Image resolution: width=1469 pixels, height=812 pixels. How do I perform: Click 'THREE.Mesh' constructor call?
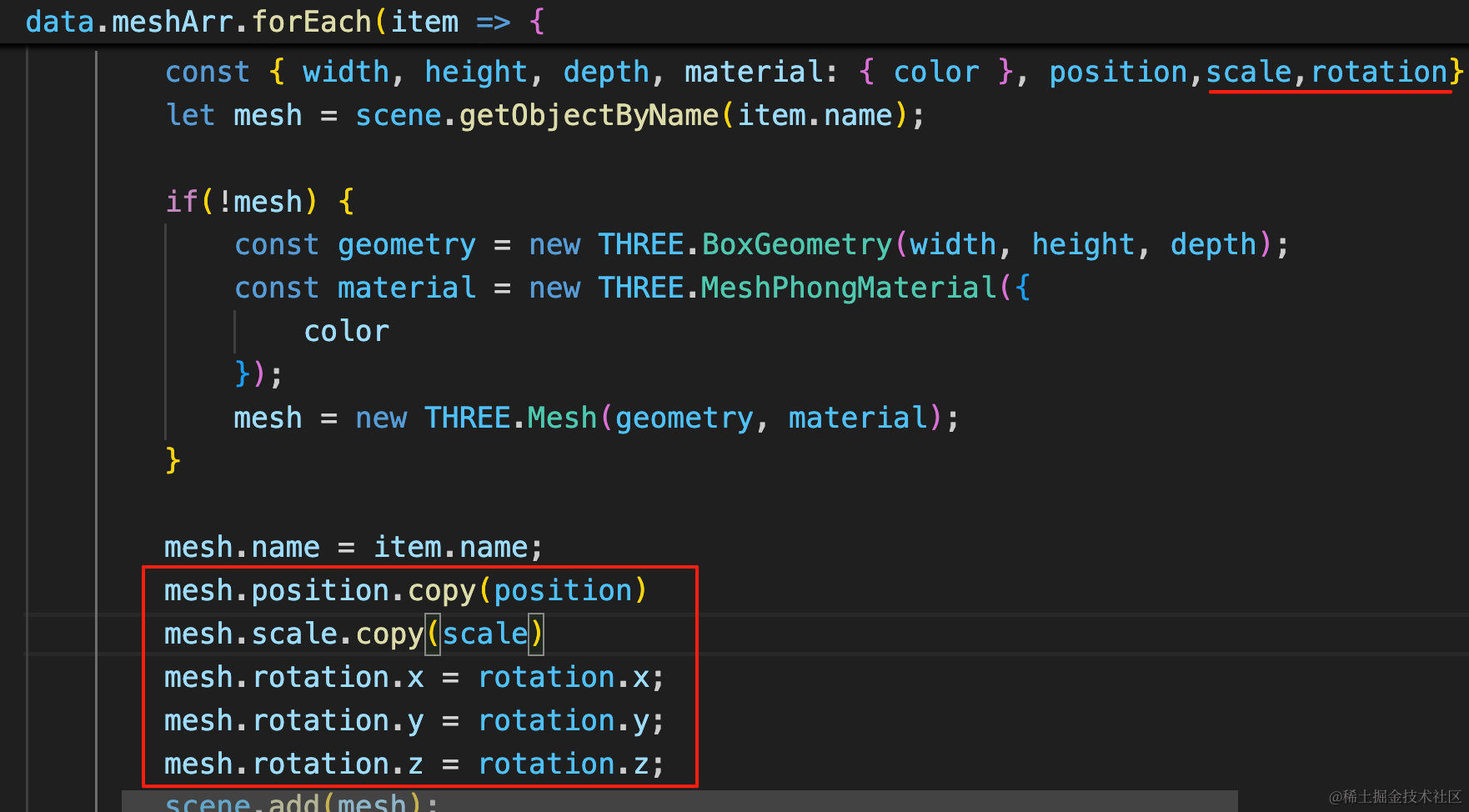point(510,418)
